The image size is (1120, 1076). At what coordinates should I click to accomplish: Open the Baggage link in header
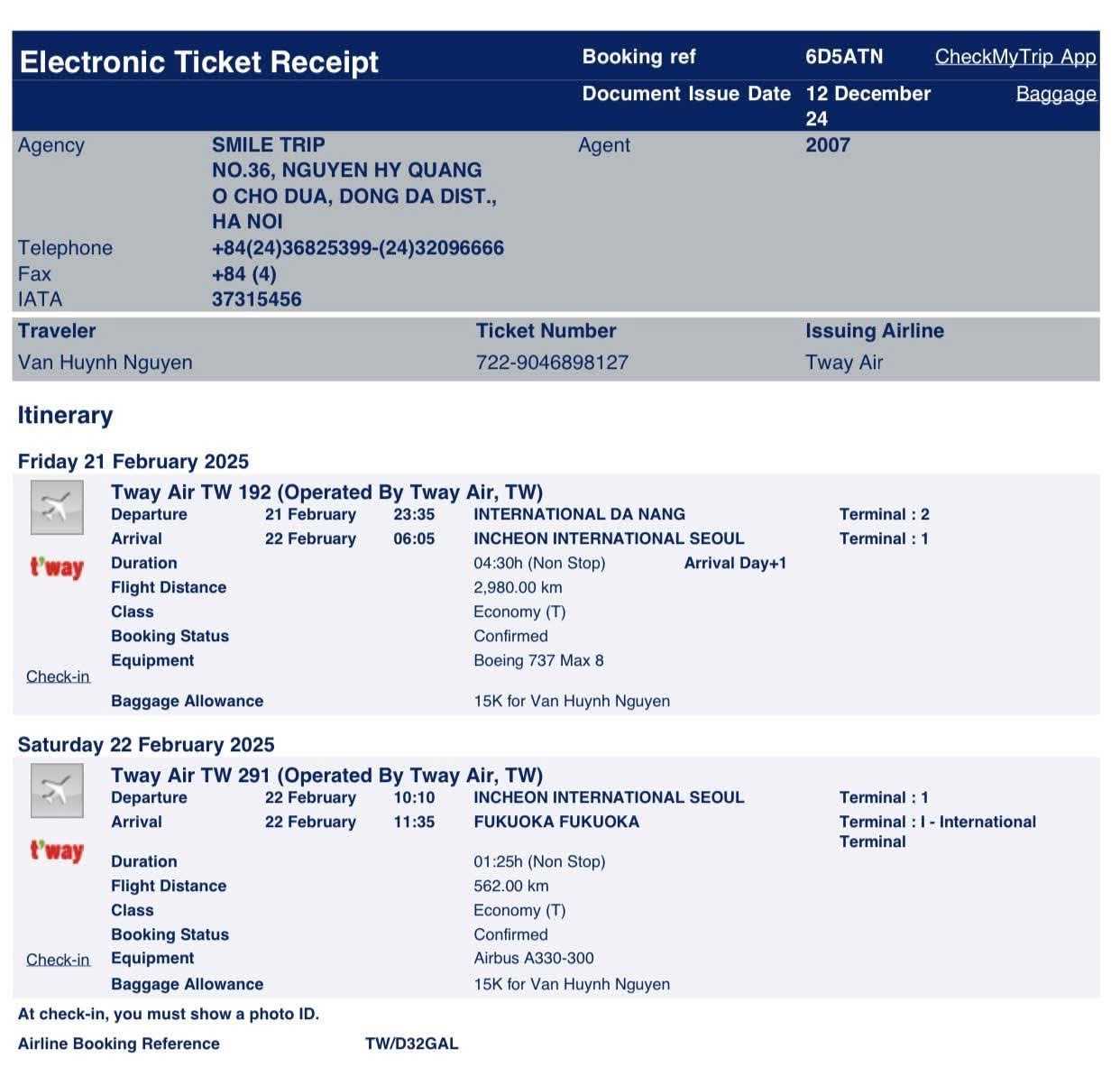pyautogui.click(x=1055, y=94)
